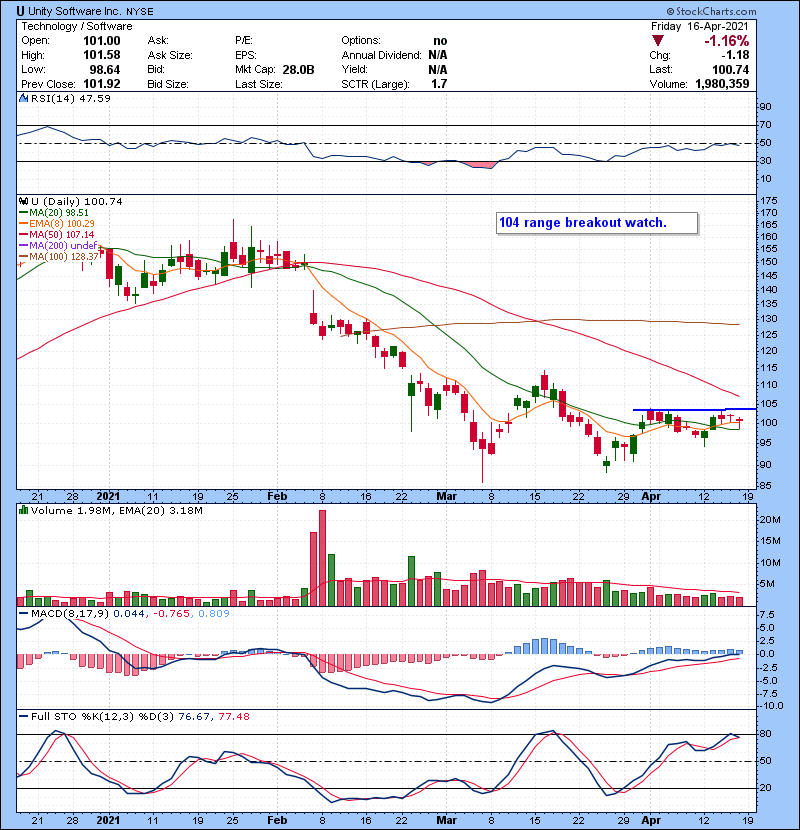The image size is (800, 830).
Task: Click the Volume 1.98M, EMA(20) 3.18M label
Action: 116,511
